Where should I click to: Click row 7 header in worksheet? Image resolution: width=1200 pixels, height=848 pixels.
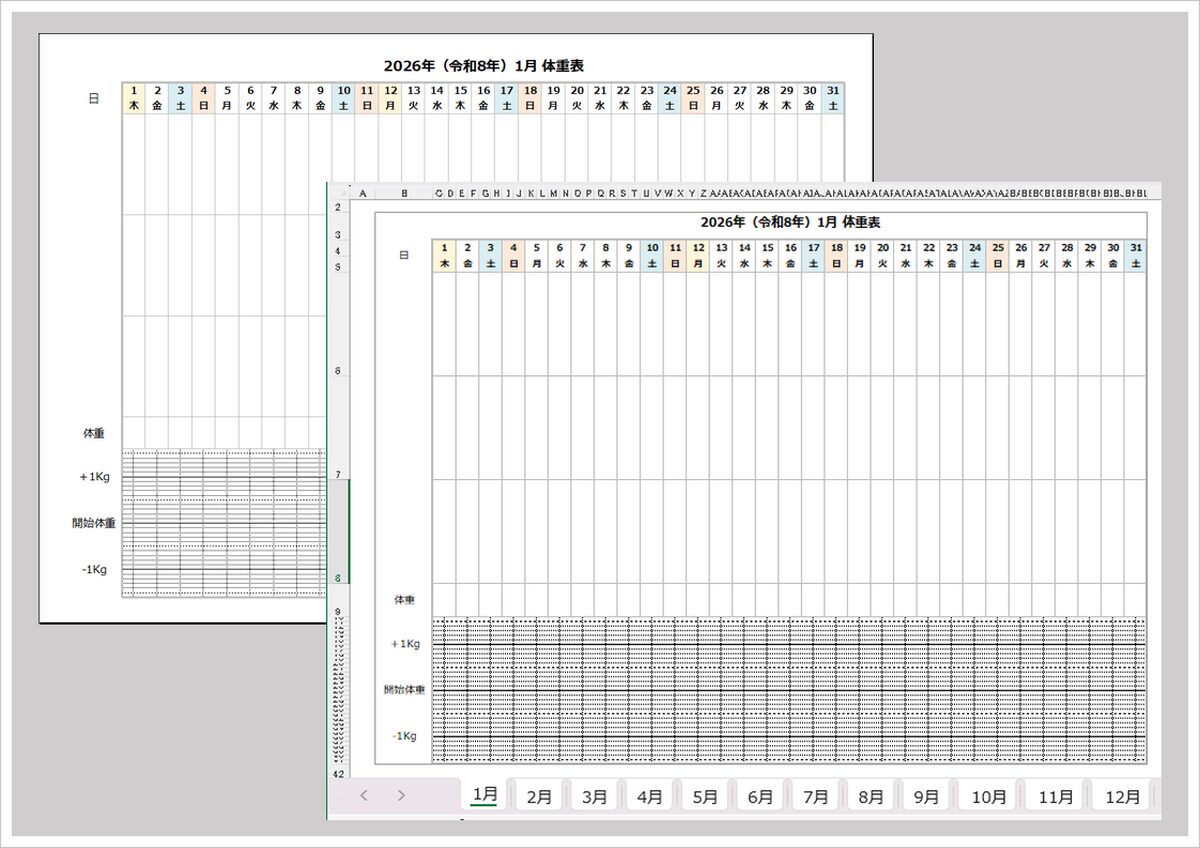click(338, 475)
